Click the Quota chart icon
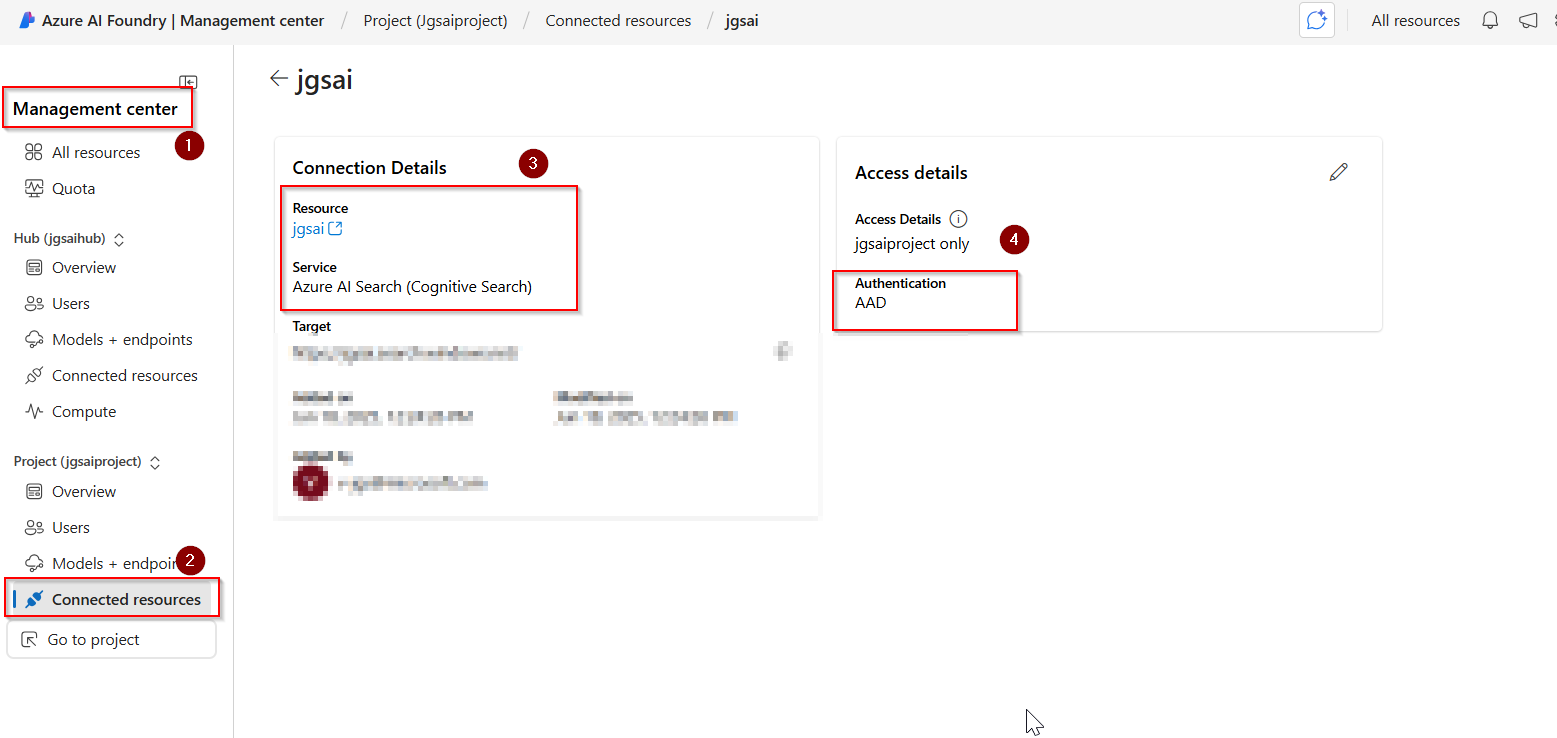 point(34,188)
